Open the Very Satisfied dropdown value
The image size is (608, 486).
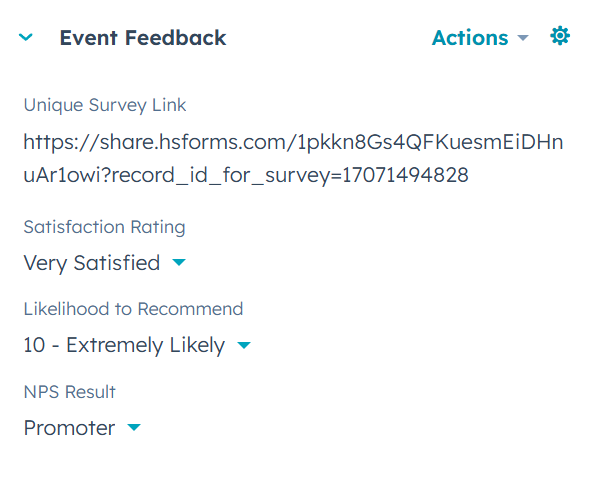click(x=105, y=263)
